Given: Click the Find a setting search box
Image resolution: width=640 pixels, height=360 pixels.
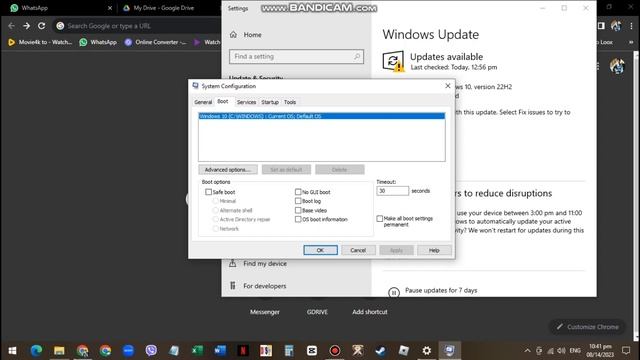Looking at the screenshot, I should pyautogui.click(x=296, y=56).
